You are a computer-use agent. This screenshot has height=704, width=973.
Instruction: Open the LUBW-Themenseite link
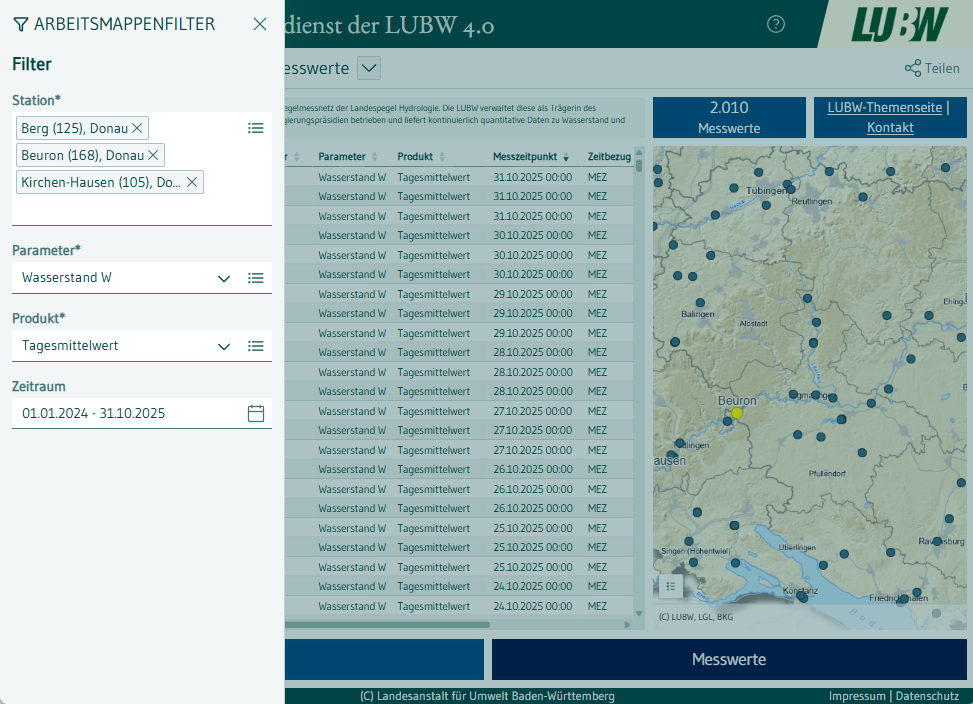point(884,107)
